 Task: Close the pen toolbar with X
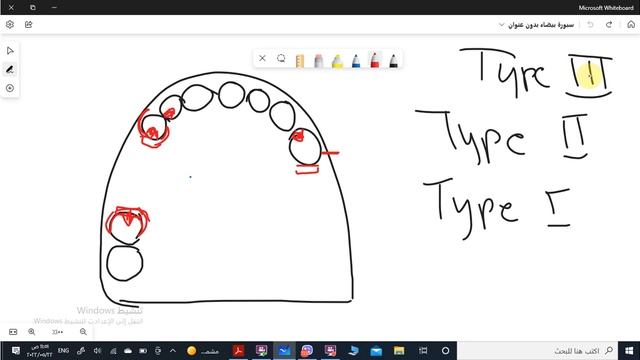tap(262, 58)
